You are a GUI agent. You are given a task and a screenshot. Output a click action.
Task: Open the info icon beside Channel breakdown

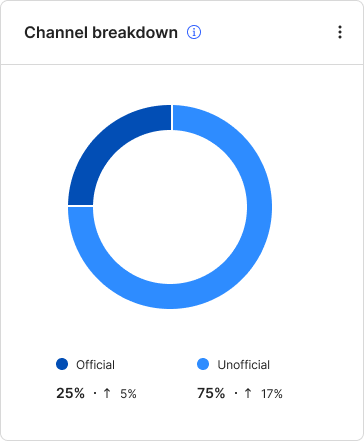(x=194, y=32)
